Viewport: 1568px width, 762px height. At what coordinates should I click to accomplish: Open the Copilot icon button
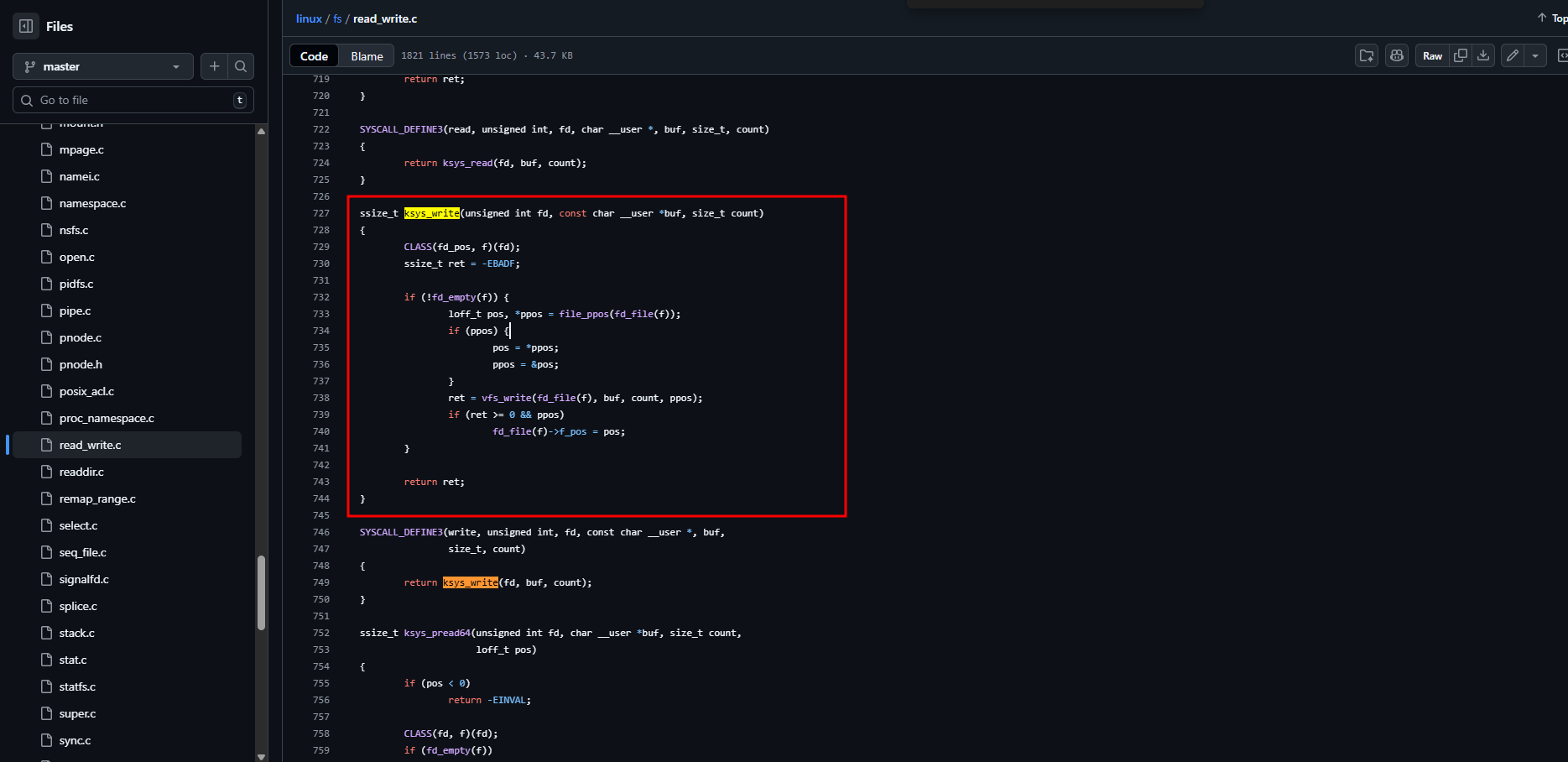click(1397, 55)
